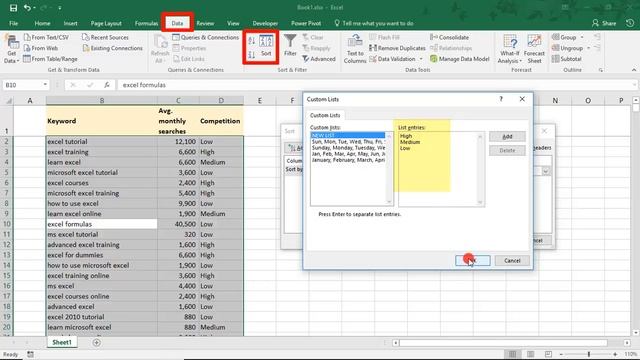Click the zoom slider handle

(589, 354)
